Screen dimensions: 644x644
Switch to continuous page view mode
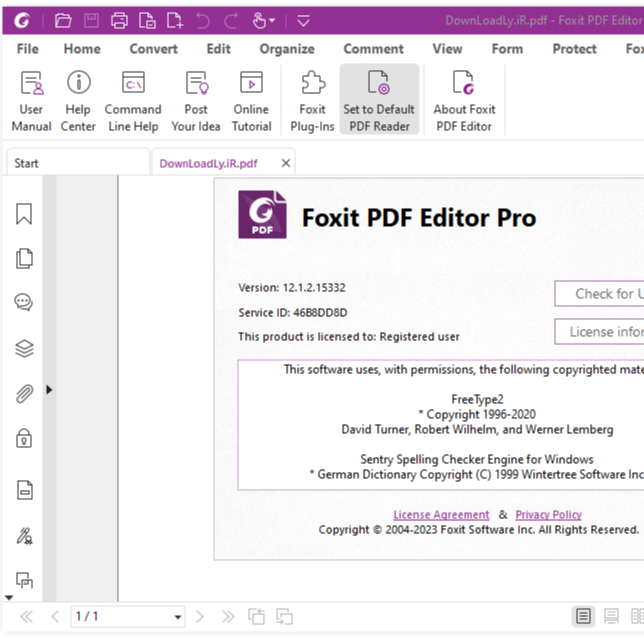point(609,616)
